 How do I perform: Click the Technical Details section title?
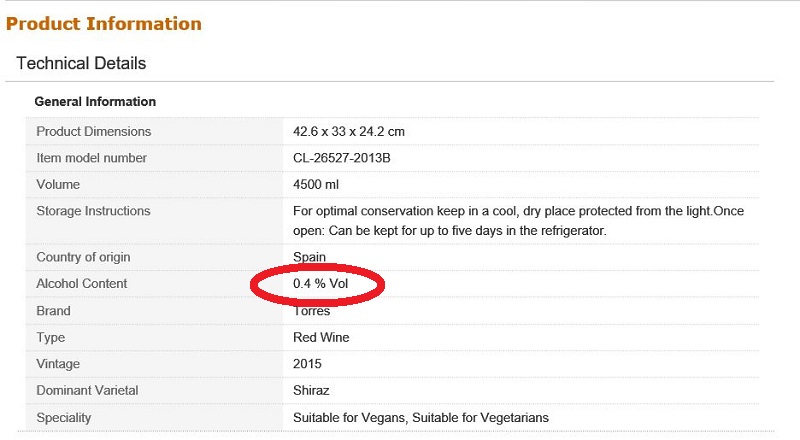pos(81,63)
